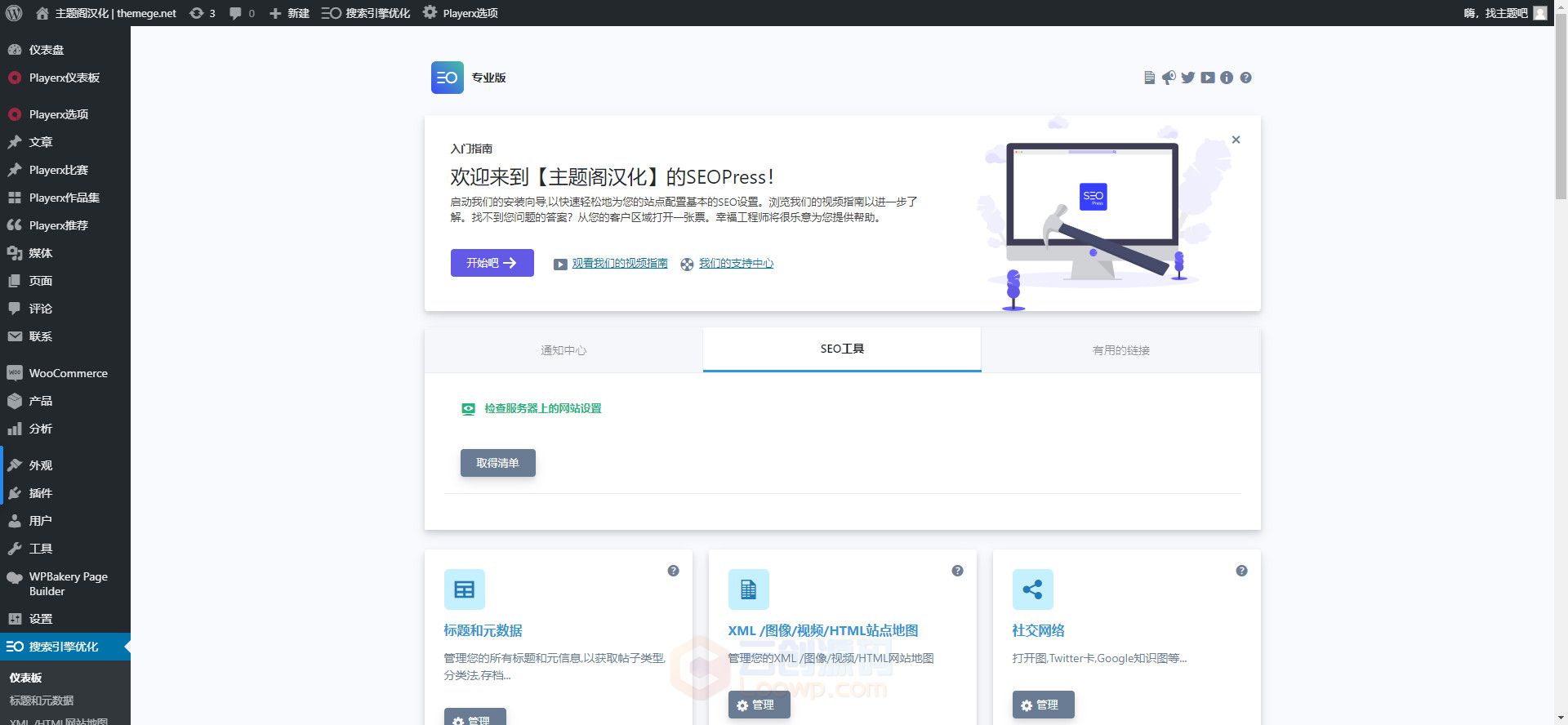The image size is (1568, 725).
Task: Click the 标题和元数据 card icon
Action: (465, 589)
